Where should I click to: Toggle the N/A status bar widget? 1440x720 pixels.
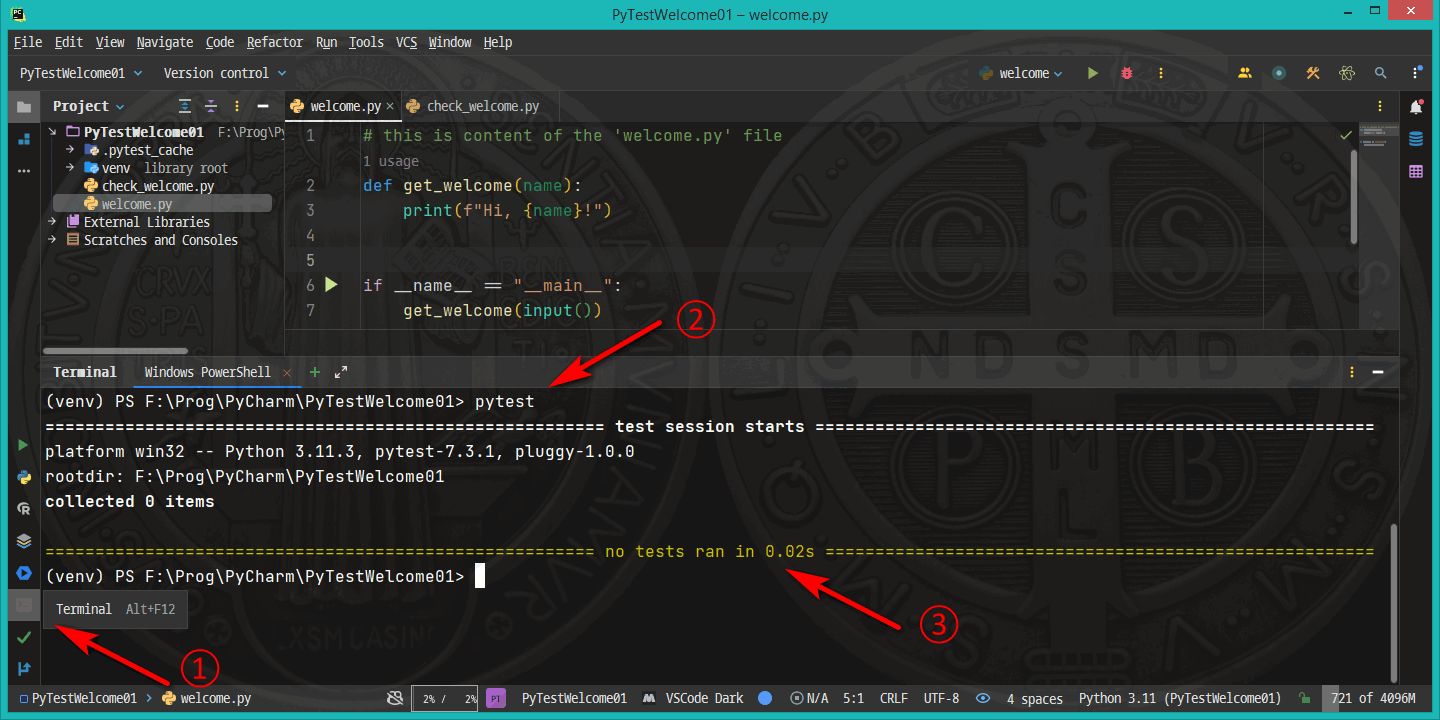809,698
